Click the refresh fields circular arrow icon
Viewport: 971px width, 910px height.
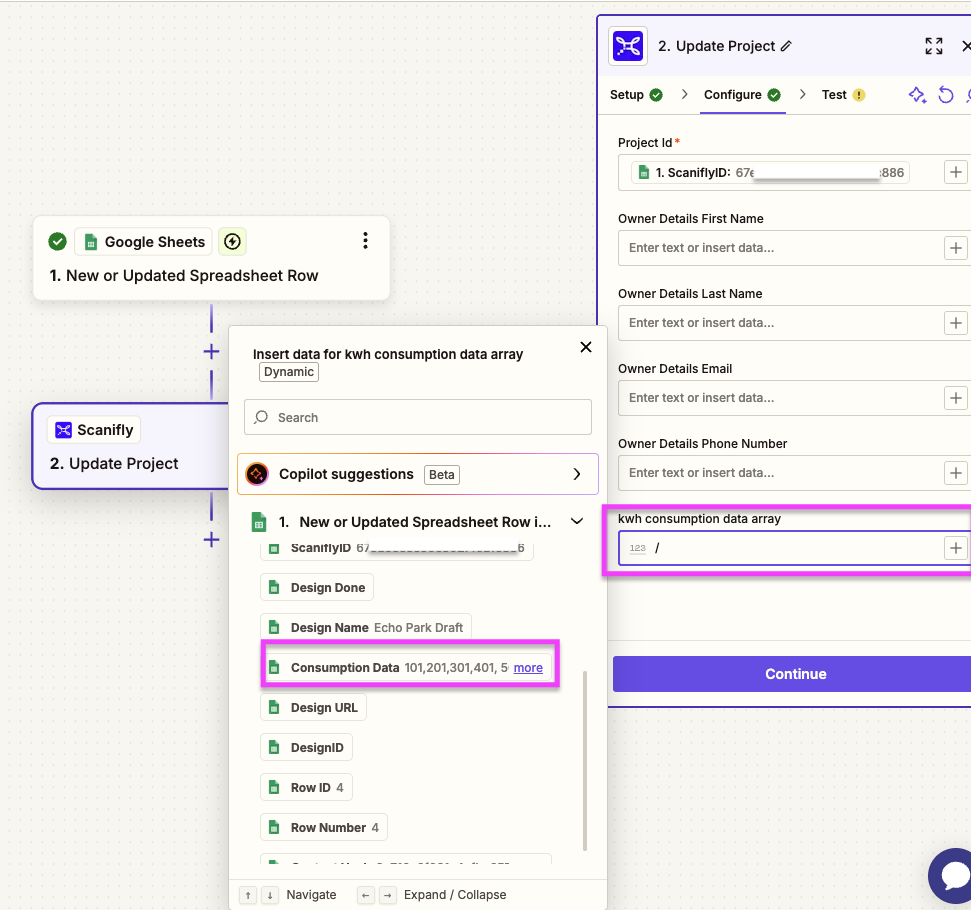[946, 95]
